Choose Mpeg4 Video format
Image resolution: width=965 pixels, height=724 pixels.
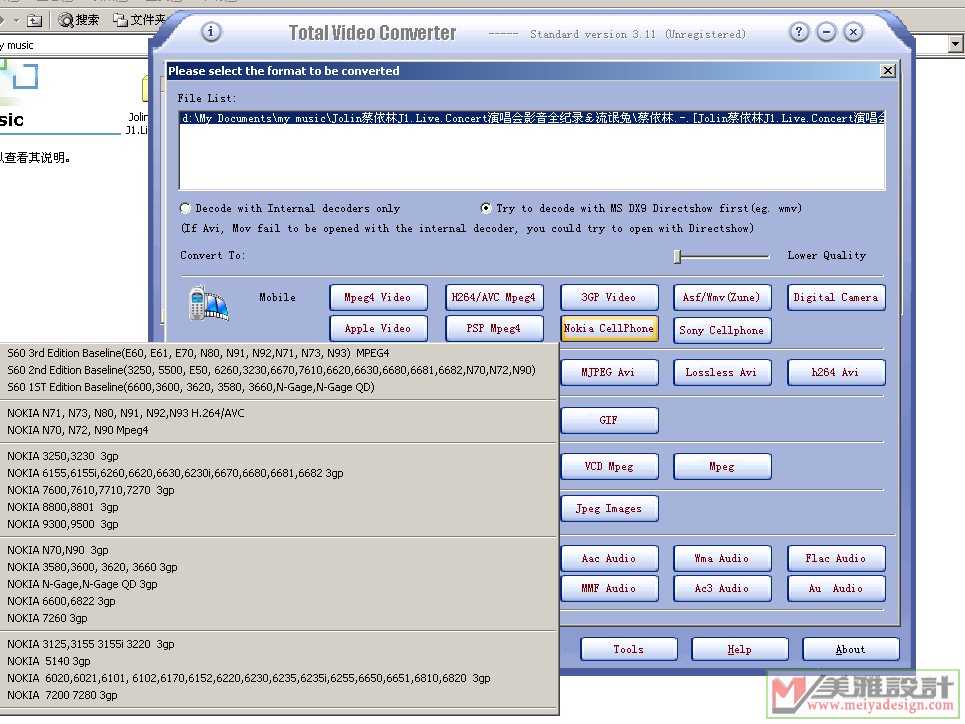(x=378, y=297)
